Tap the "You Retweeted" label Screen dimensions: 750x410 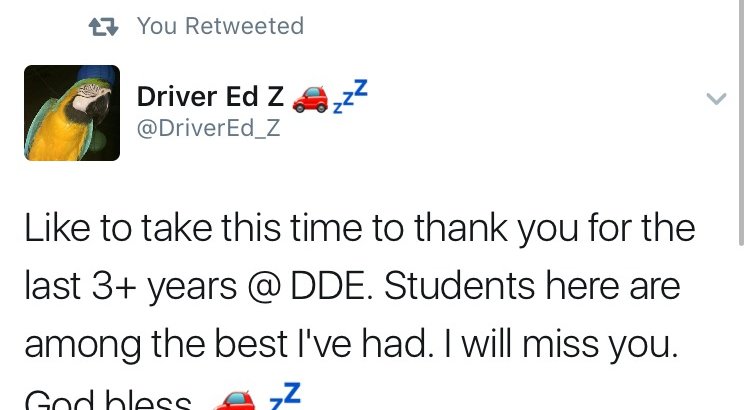pyautogui.click(x=220, y=26)
